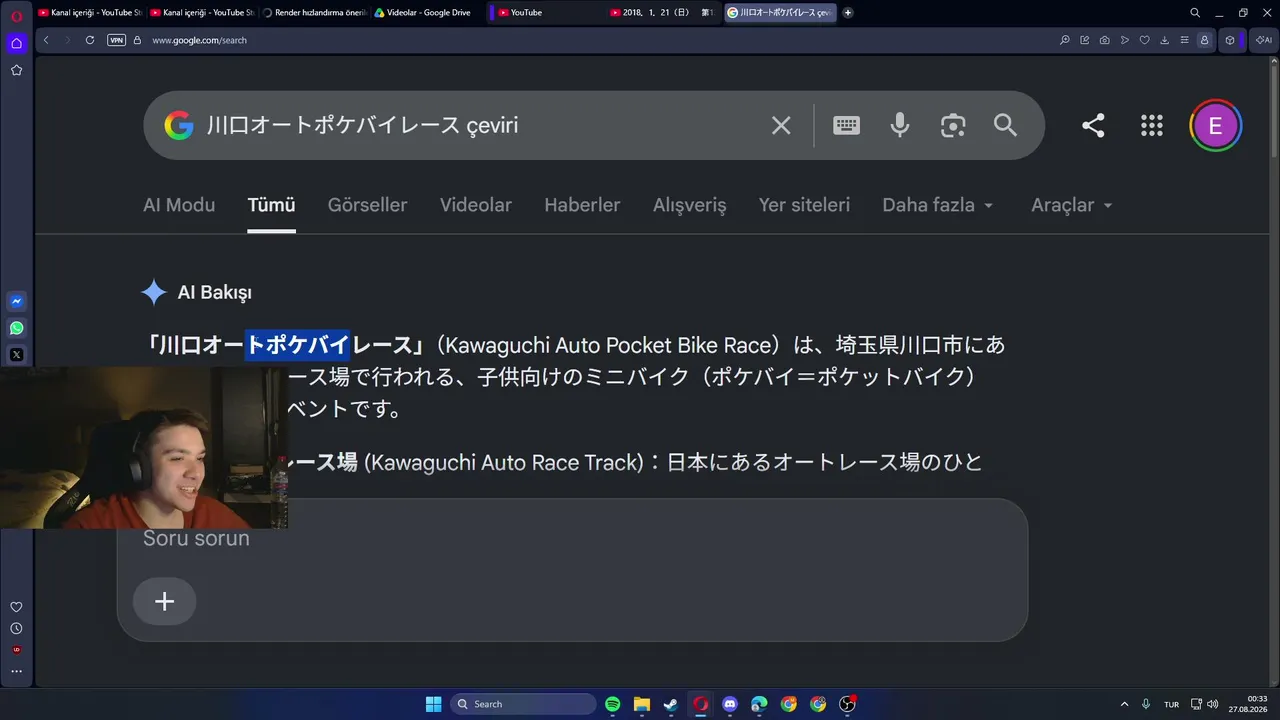1280x720 pixels.
Task: Open File Explorer from the taskbar
Action: 642,704
